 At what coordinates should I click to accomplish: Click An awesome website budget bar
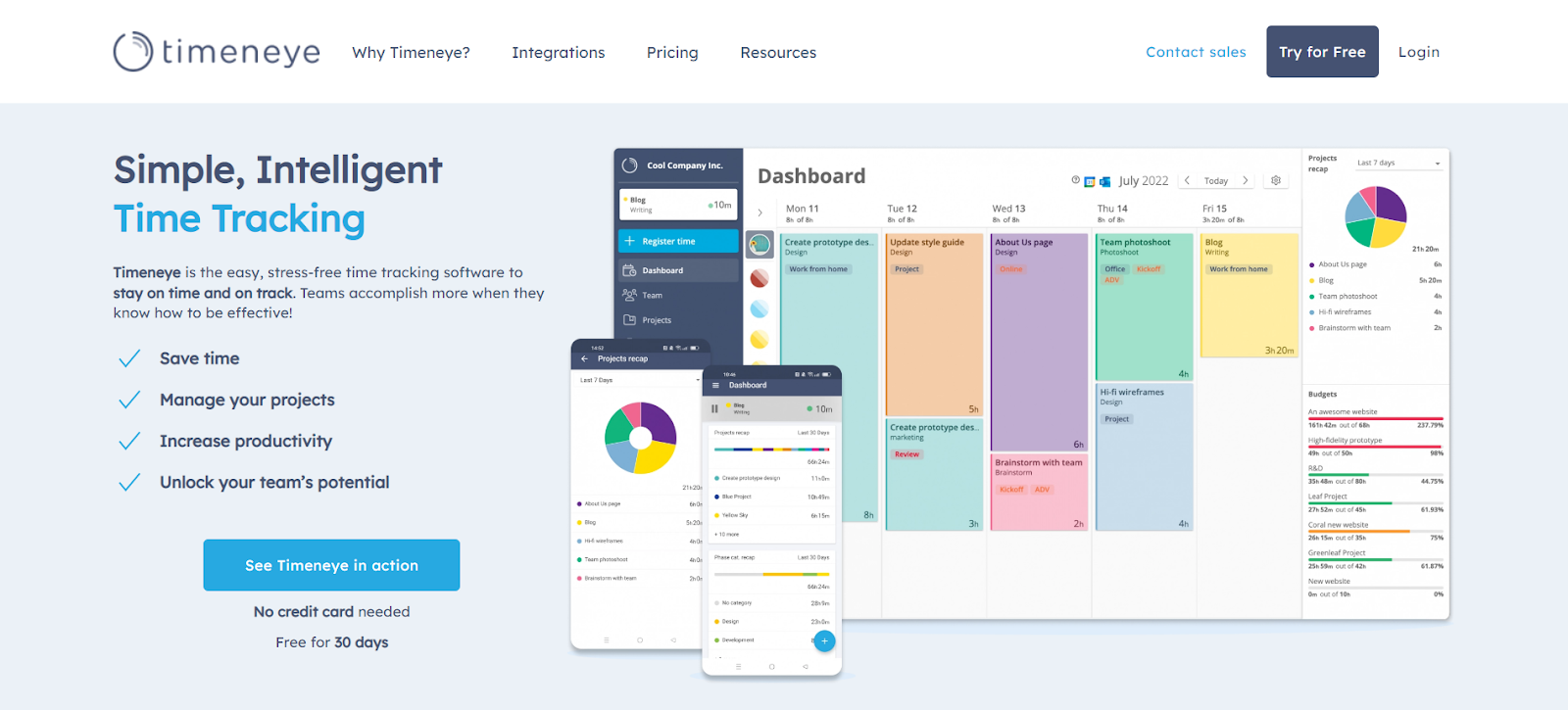pyautogui.click(x=1375, y=418)
